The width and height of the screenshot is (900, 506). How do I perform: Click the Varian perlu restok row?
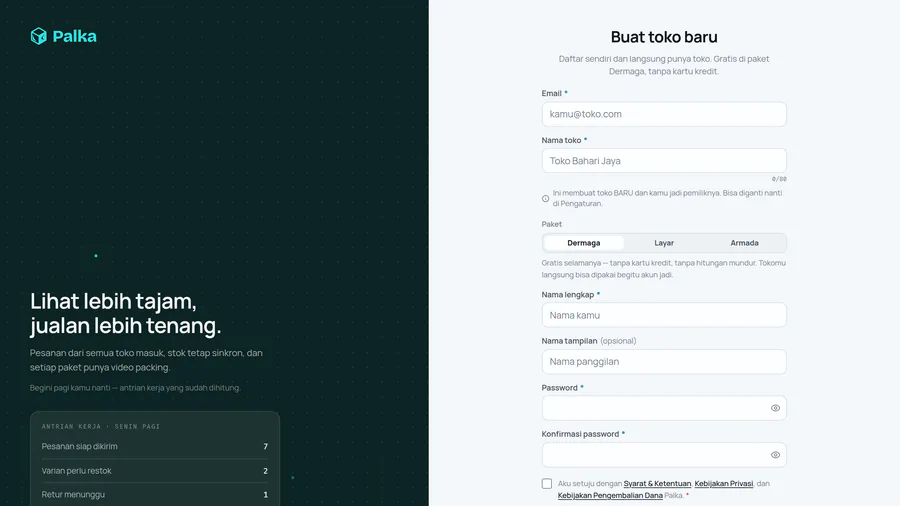(155, 470)
